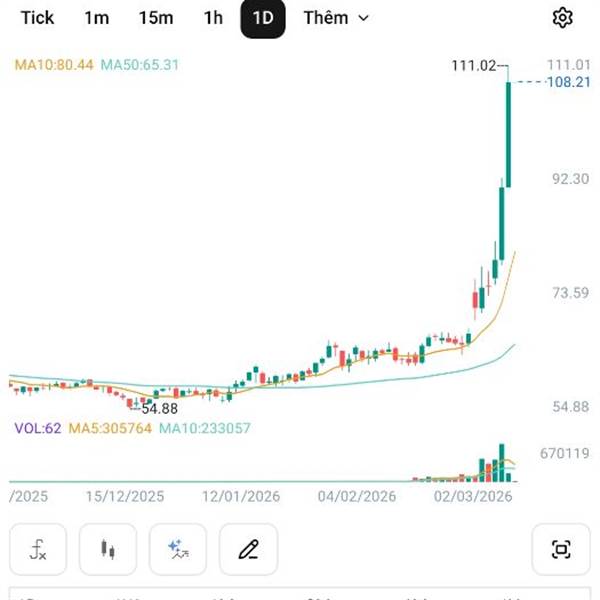Click the 108.21 current price marker

pyautogui.click(x=566, y=82)
